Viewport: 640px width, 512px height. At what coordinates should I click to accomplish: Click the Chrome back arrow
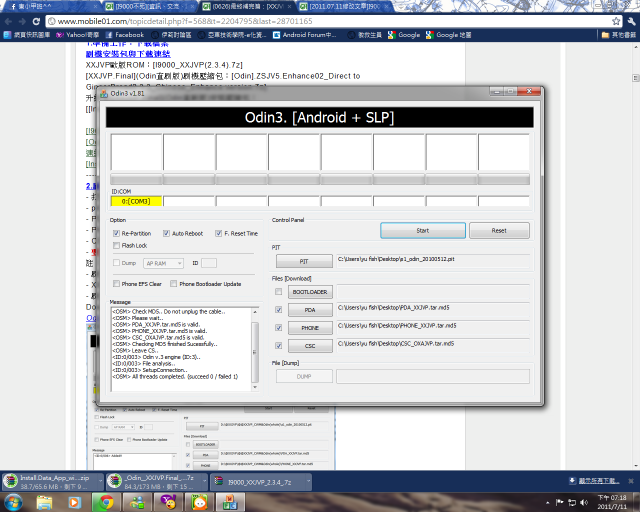coord(9,21)
